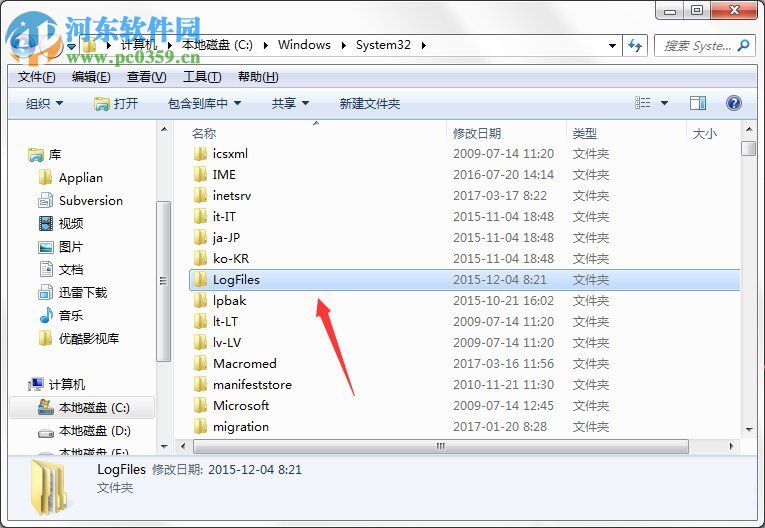765x528 pixels.
Task: Select the ko-KR folder icon
Action: (200, 259)
